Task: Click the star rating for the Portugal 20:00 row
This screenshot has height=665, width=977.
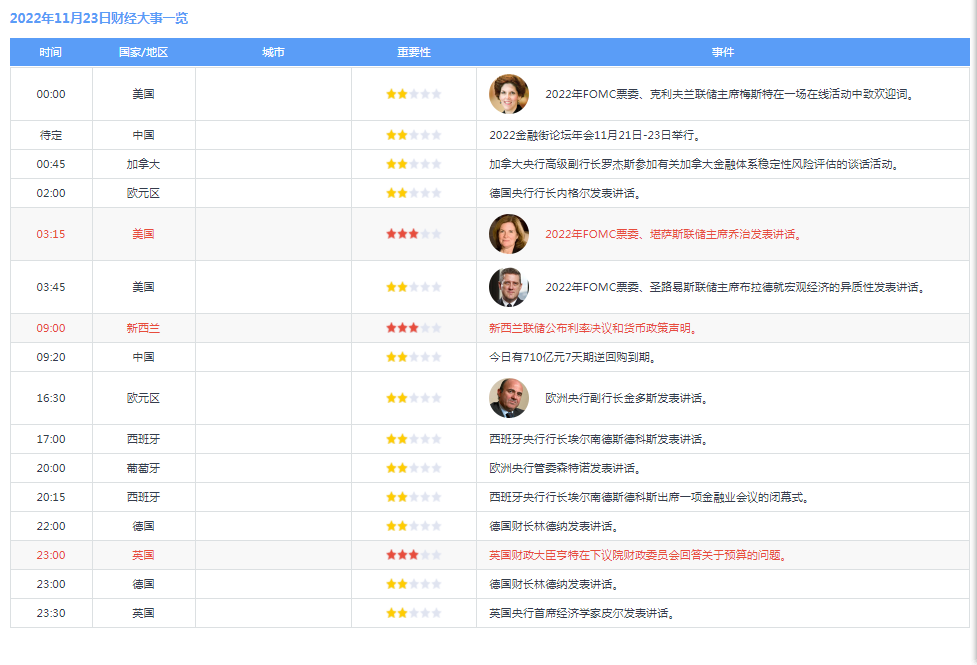Action: point(413,468)
